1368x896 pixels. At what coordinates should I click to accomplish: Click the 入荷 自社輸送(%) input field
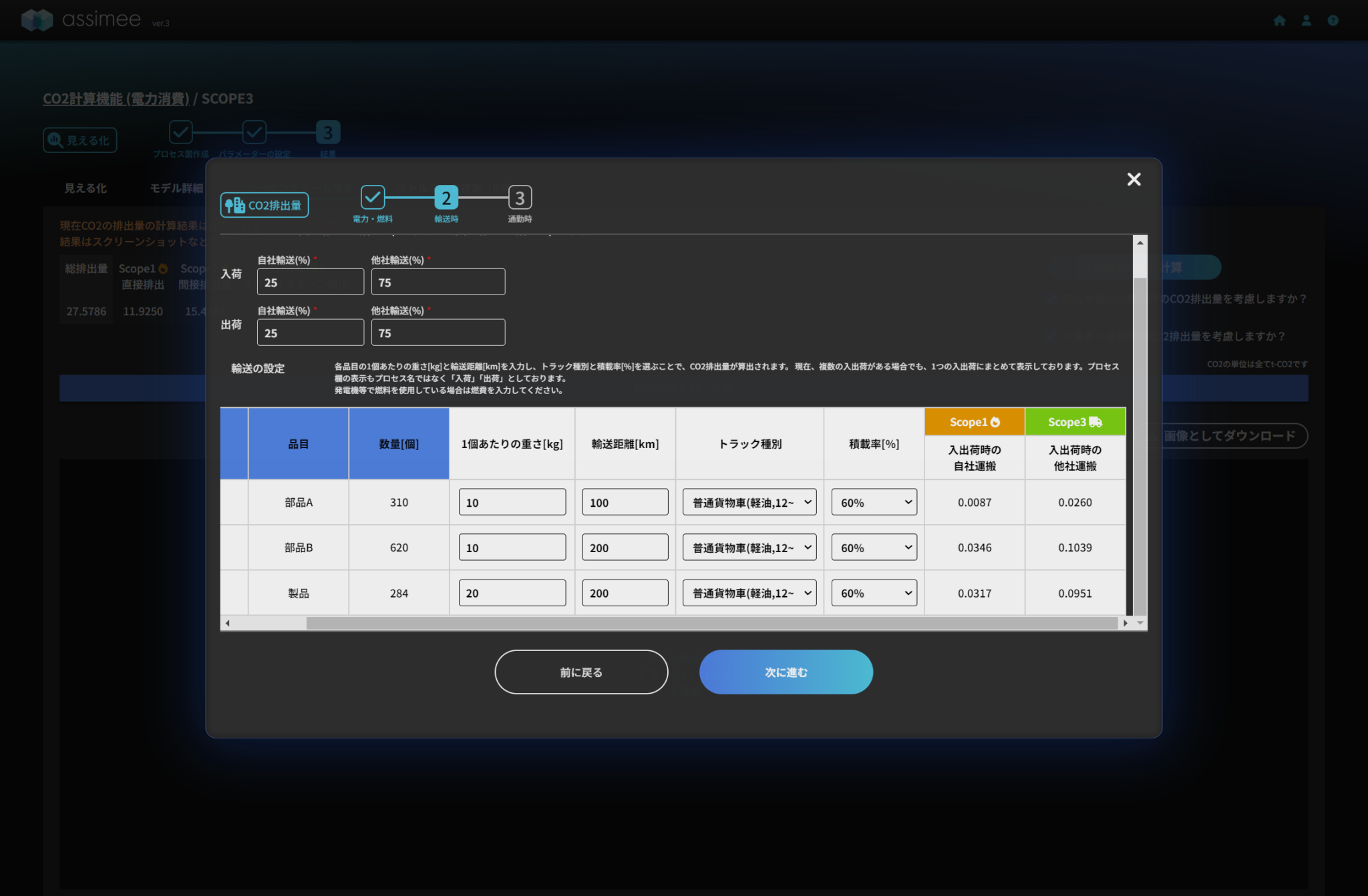[310, 282]
